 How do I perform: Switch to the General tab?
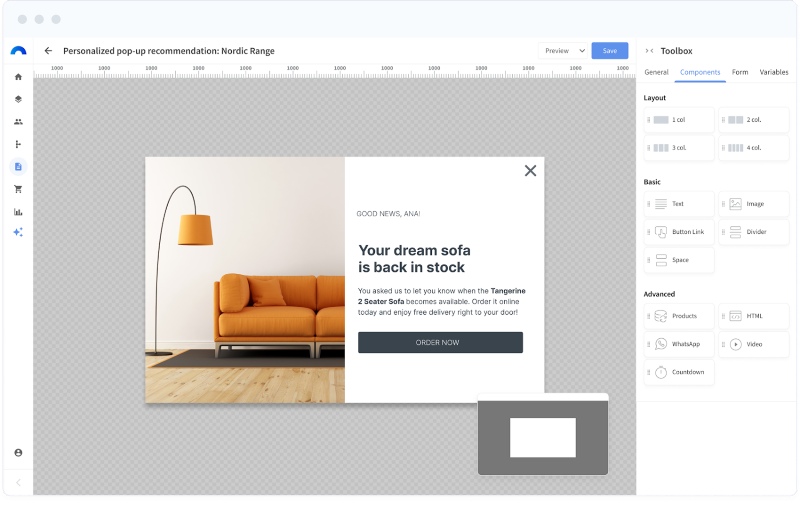coord(656,72)
